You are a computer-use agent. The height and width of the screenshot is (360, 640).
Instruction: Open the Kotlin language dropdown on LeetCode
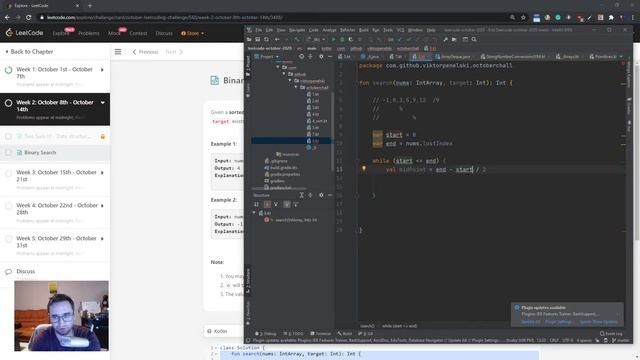point(223,331)
